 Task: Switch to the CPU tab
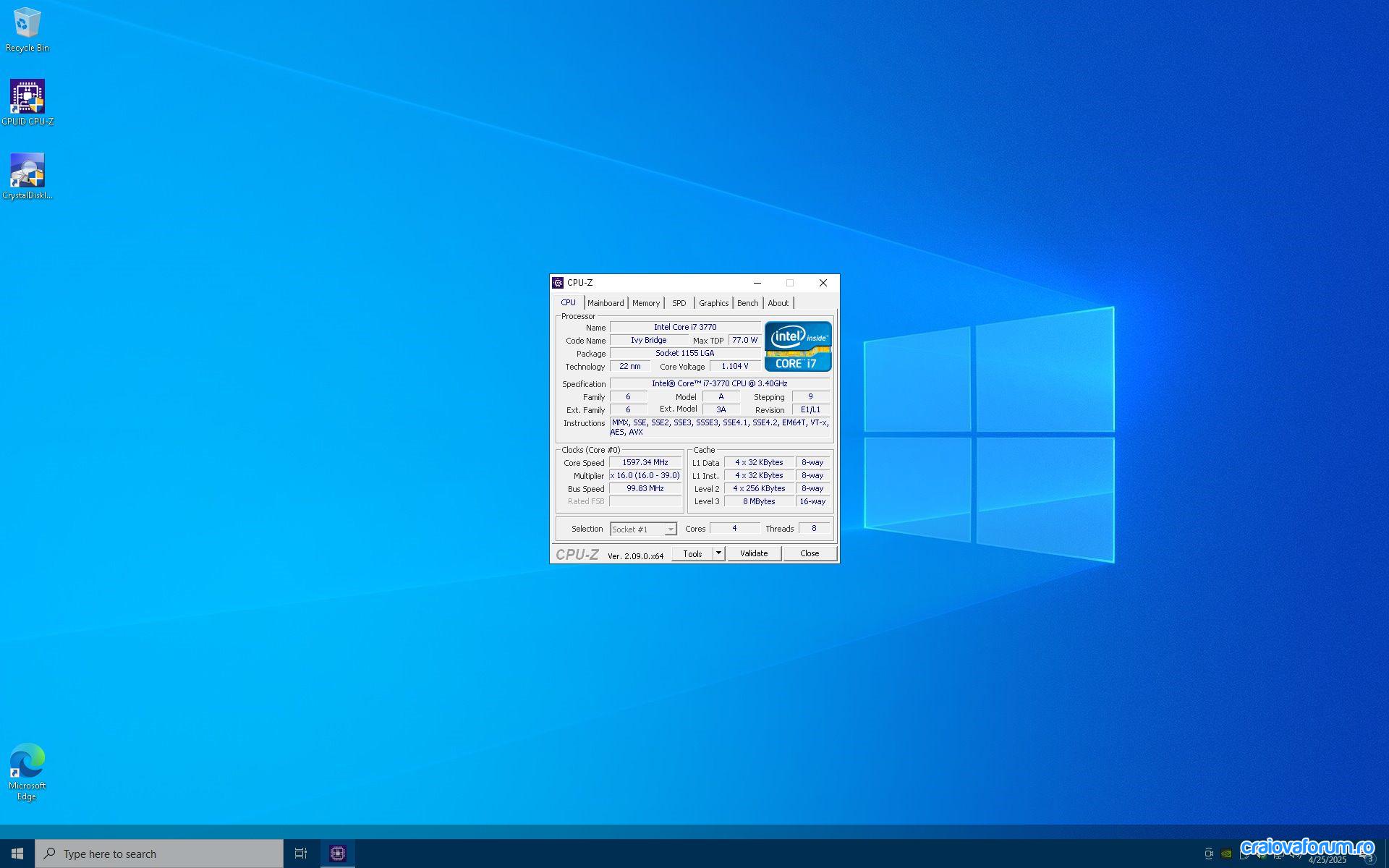(x=569, y=303)
